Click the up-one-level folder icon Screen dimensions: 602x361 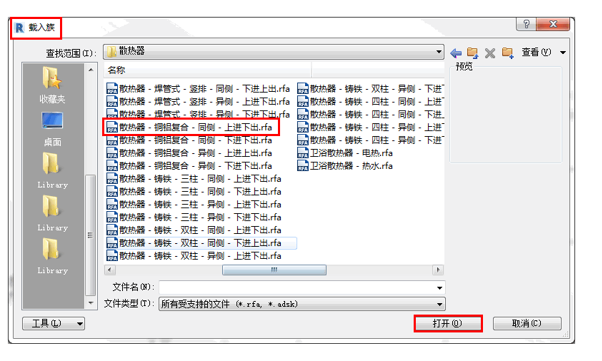(x=473, y=53)
